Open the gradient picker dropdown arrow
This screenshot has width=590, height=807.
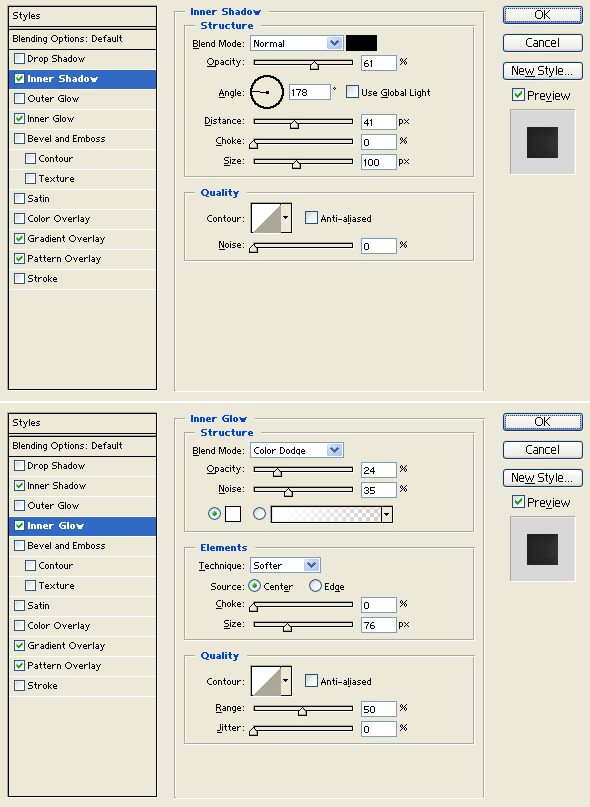(x=387, y=514)
